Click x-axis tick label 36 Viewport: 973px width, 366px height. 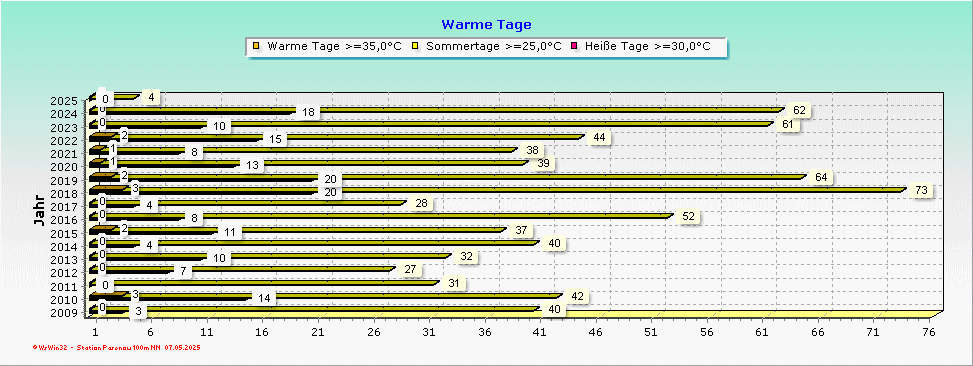tap(485, 333)
